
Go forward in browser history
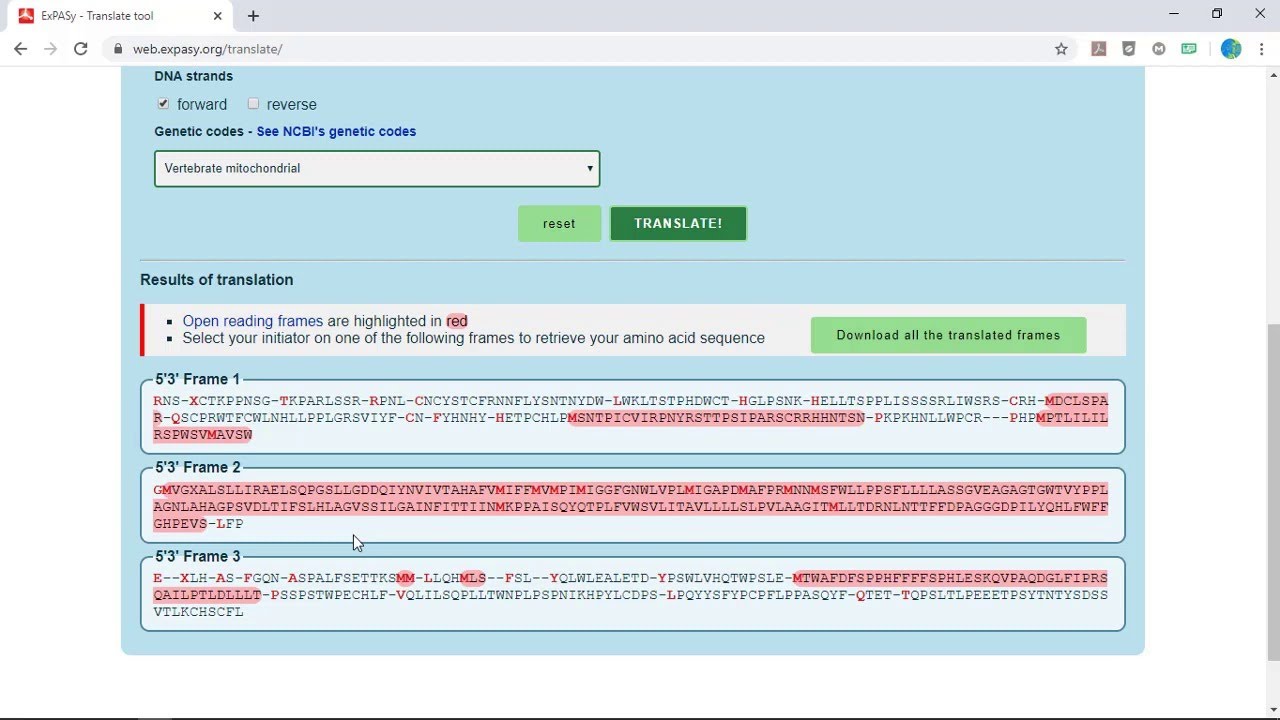point(50,48)
